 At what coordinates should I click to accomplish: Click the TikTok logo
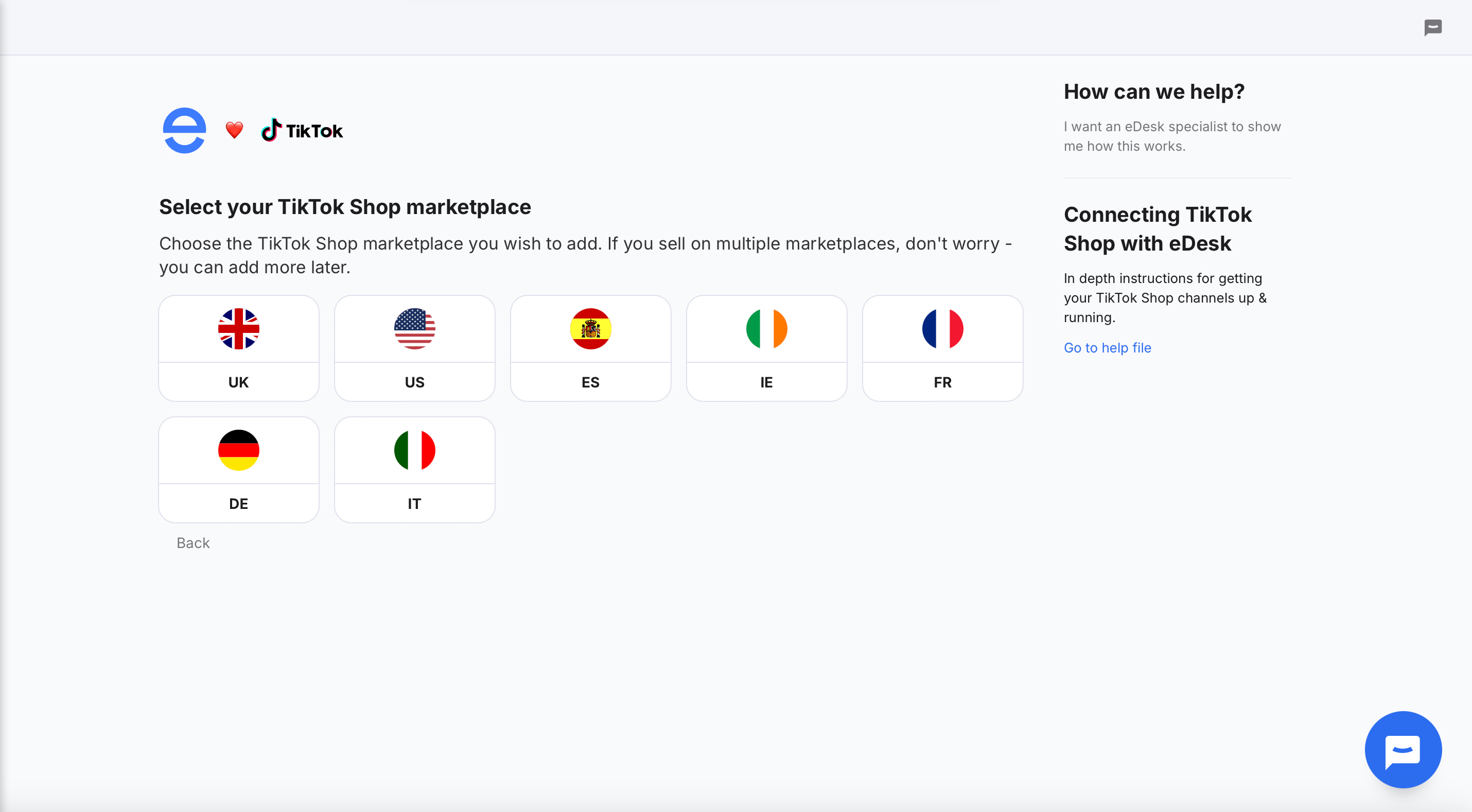pyautogui.click(x=302, y=130)
